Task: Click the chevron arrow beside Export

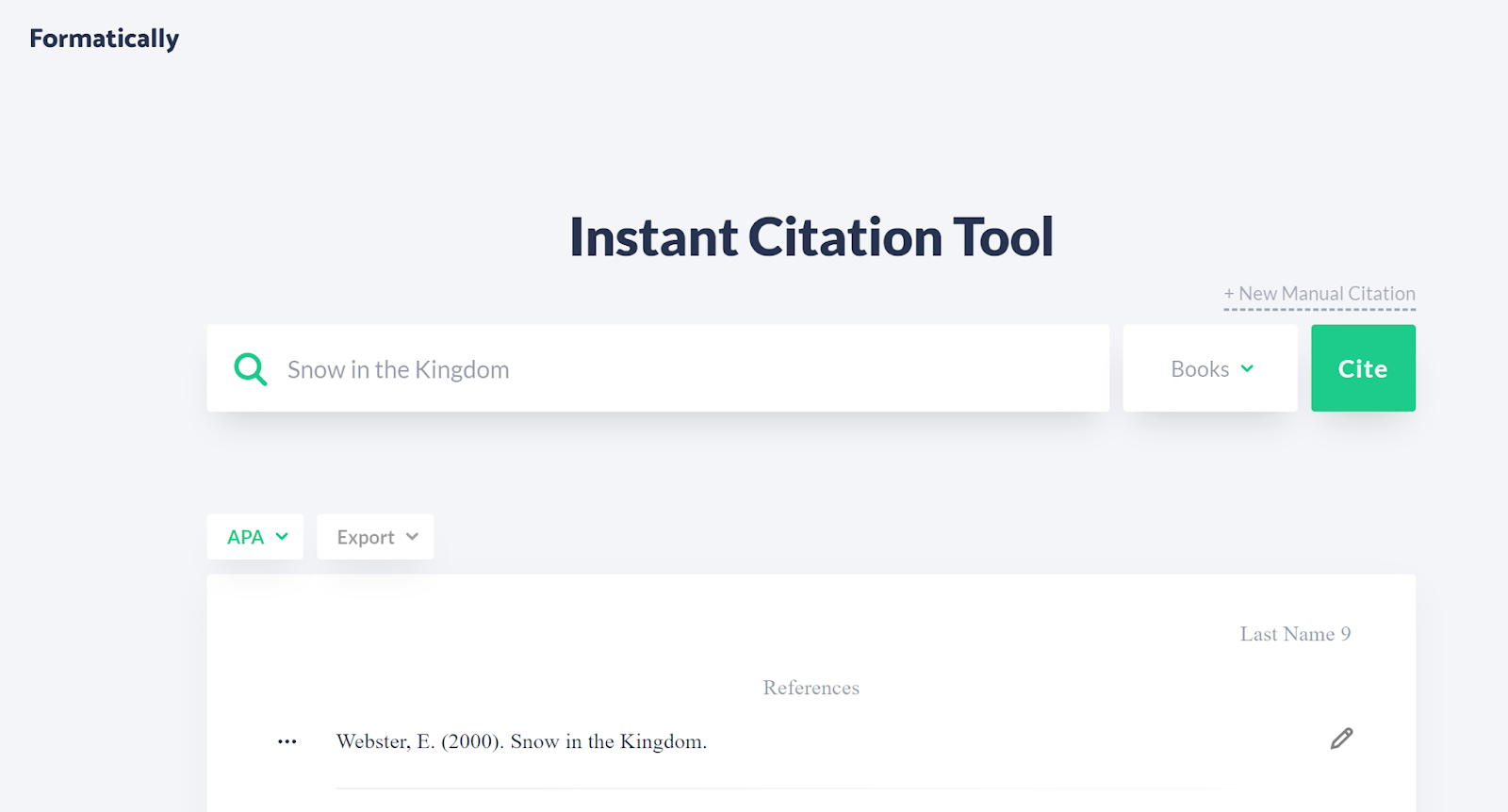Action: tap(412, 537)
